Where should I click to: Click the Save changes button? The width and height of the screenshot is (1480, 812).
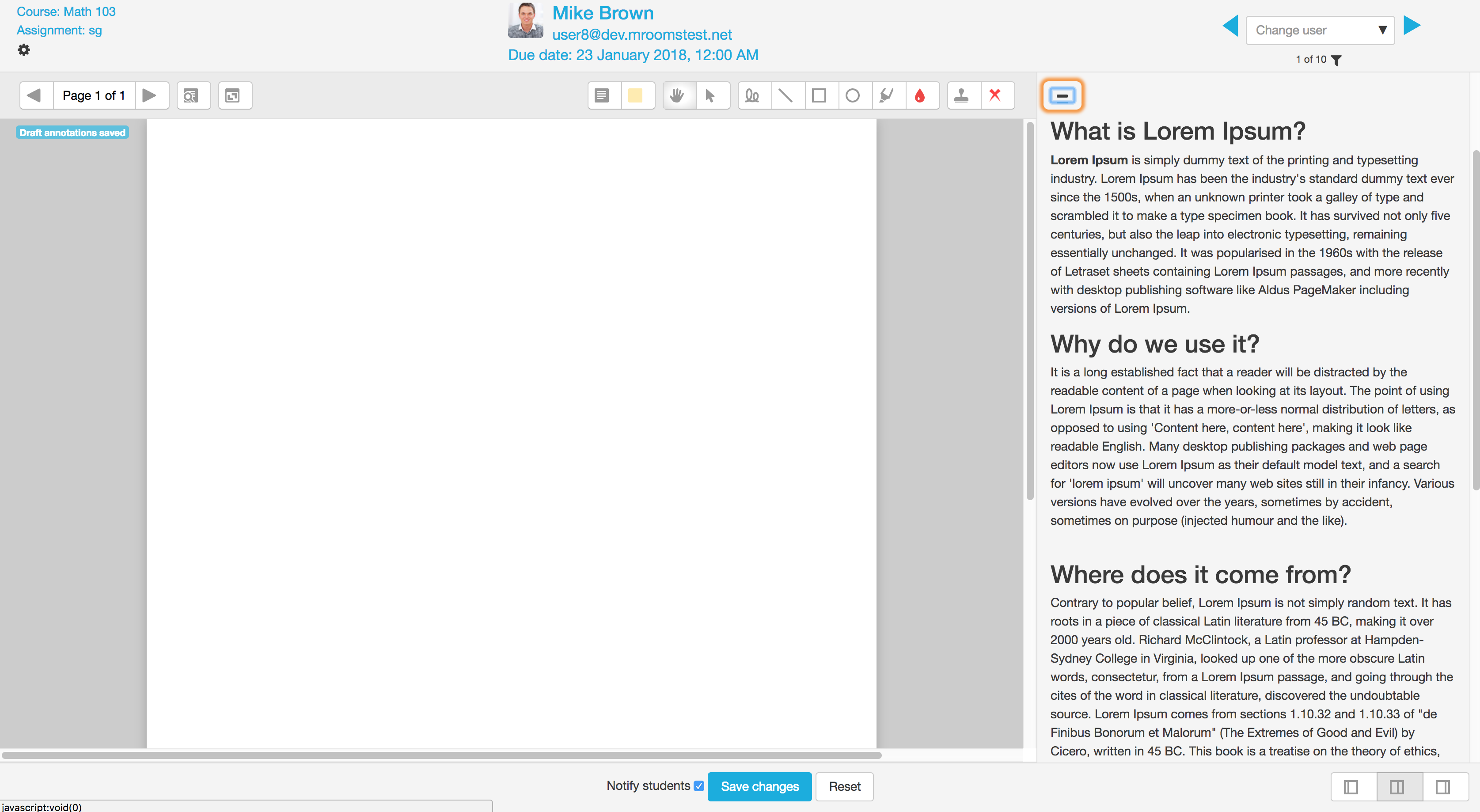[759, 787]
